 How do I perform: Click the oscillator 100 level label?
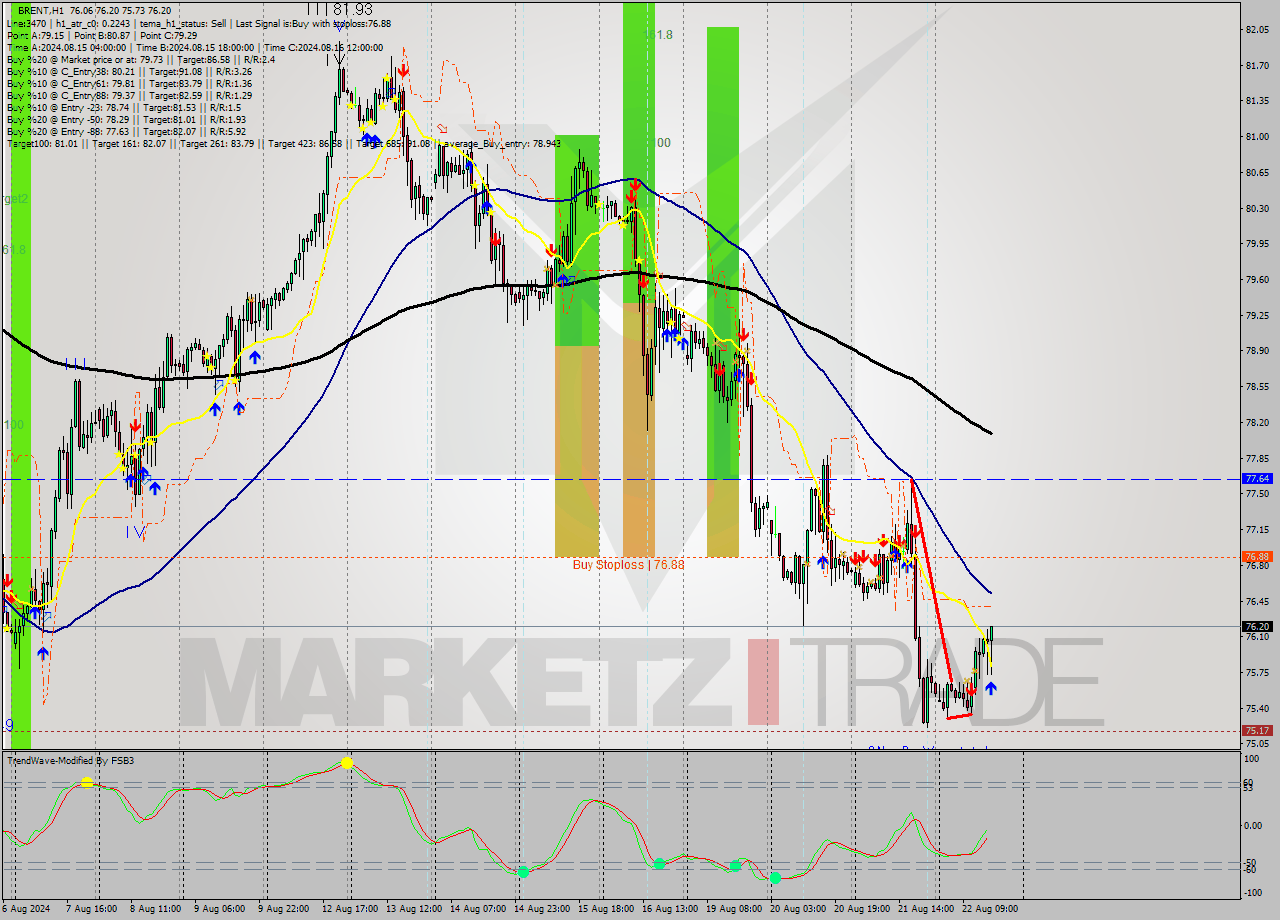(x=1253, y=761)
